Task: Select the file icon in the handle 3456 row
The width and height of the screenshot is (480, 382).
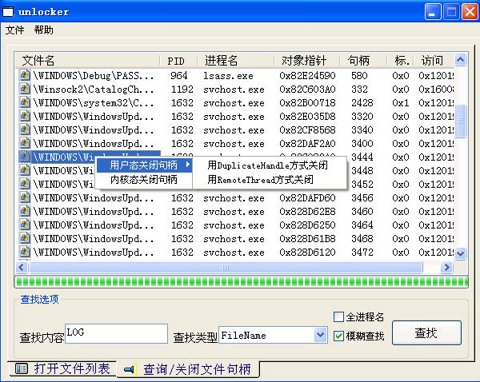Action: pos(24,198)
